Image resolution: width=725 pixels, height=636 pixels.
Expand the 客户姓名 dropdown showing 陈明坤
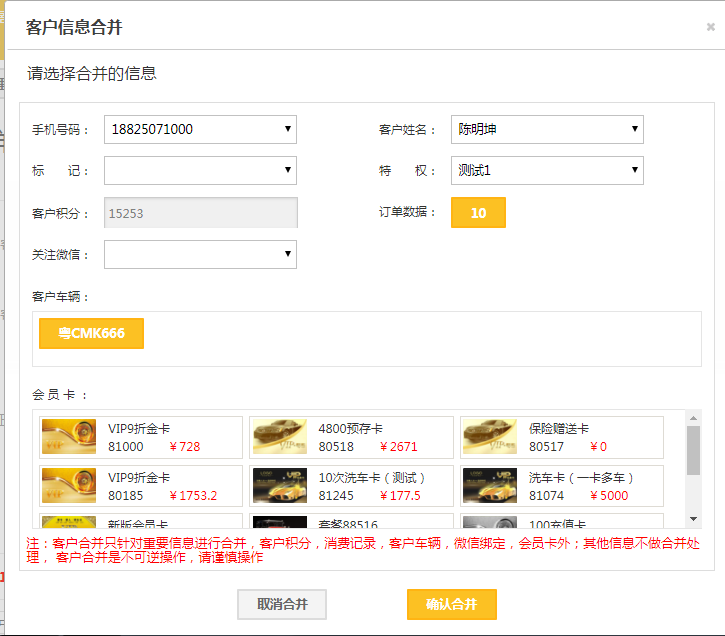pos(547,129)
